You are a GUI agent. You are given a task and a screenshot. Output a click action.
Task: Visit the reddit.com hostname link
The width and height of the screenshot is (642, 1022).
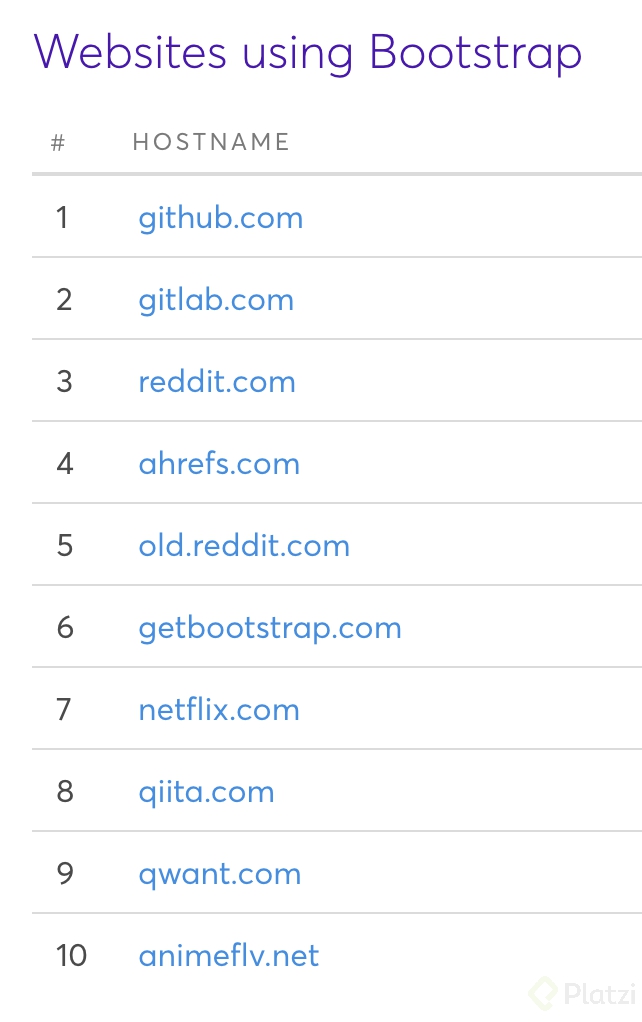click(x=217, y=382)
